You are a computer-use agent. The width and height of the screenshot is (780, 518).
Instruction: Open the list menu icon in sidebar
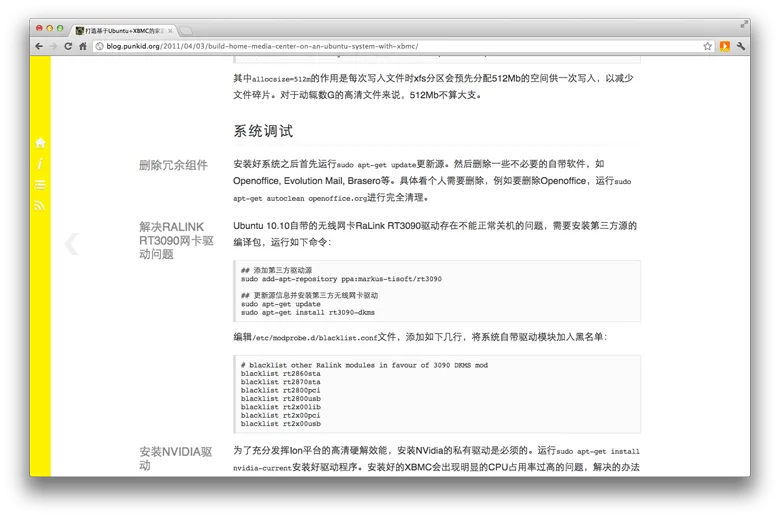pos(40,185)
